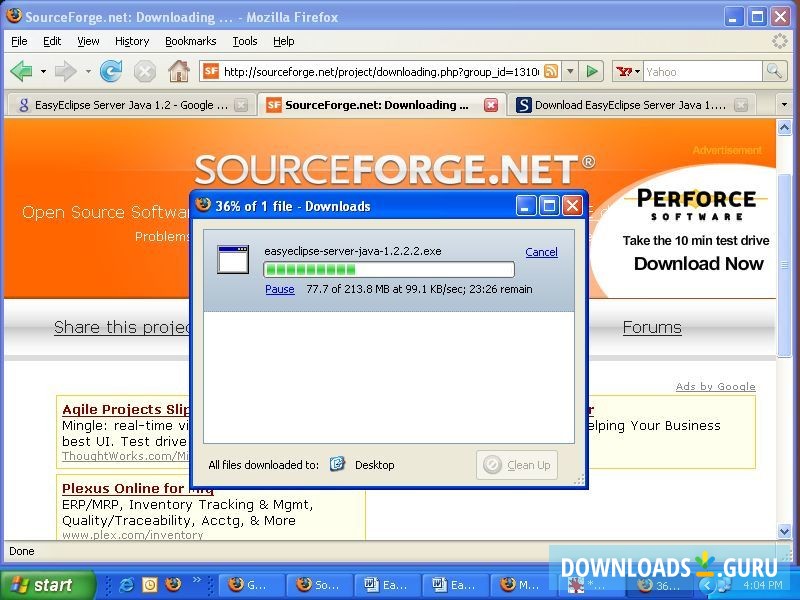Click the green Go arrow
The height and width of the screenshot is (600, 800).
[592, 71]
